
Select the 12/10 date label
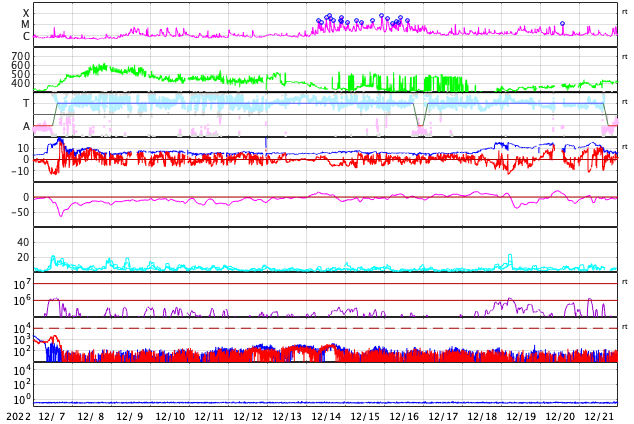click(169, 417)
